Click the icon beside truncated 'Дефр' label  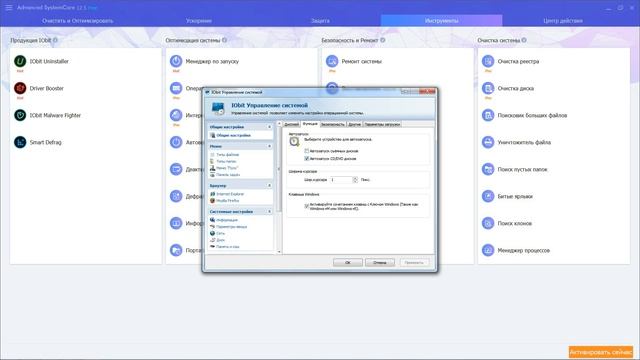click(x=176, y=196)
